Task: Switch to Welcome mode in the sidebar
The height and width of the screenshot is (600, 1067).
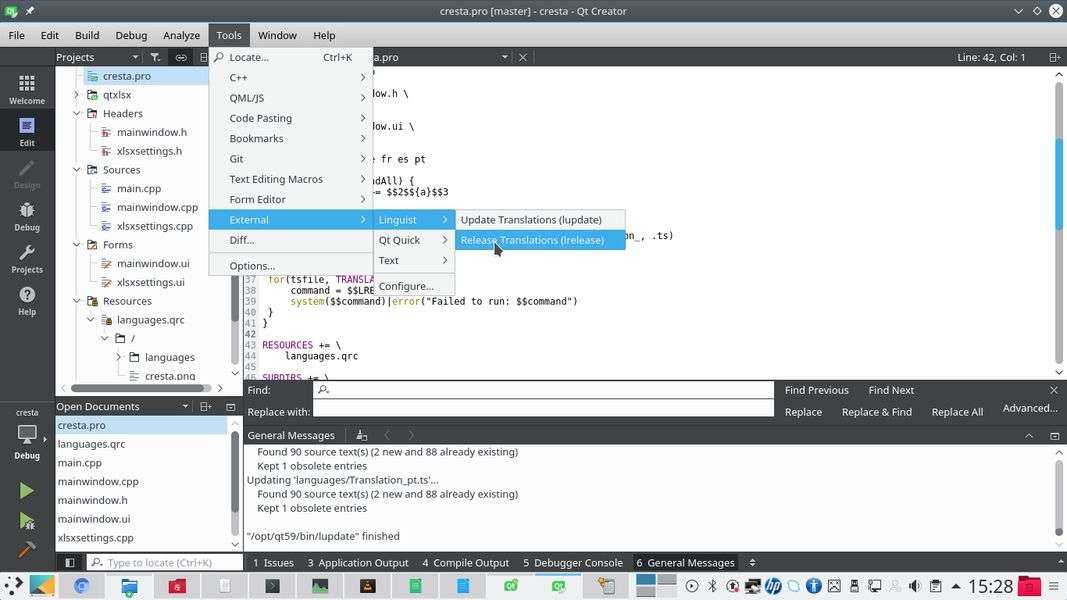Action: pyautogui.click(x=27, y=89)
